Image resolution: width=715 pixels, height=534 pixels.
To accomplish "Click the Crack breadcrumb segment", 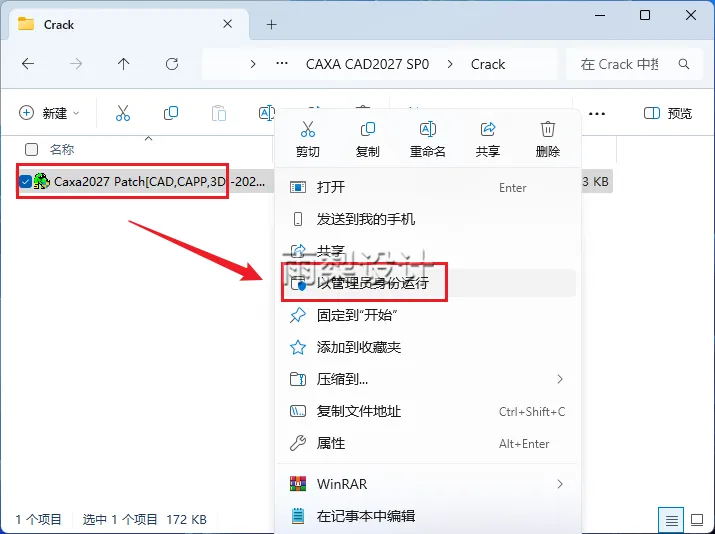I will click(488, 64).
